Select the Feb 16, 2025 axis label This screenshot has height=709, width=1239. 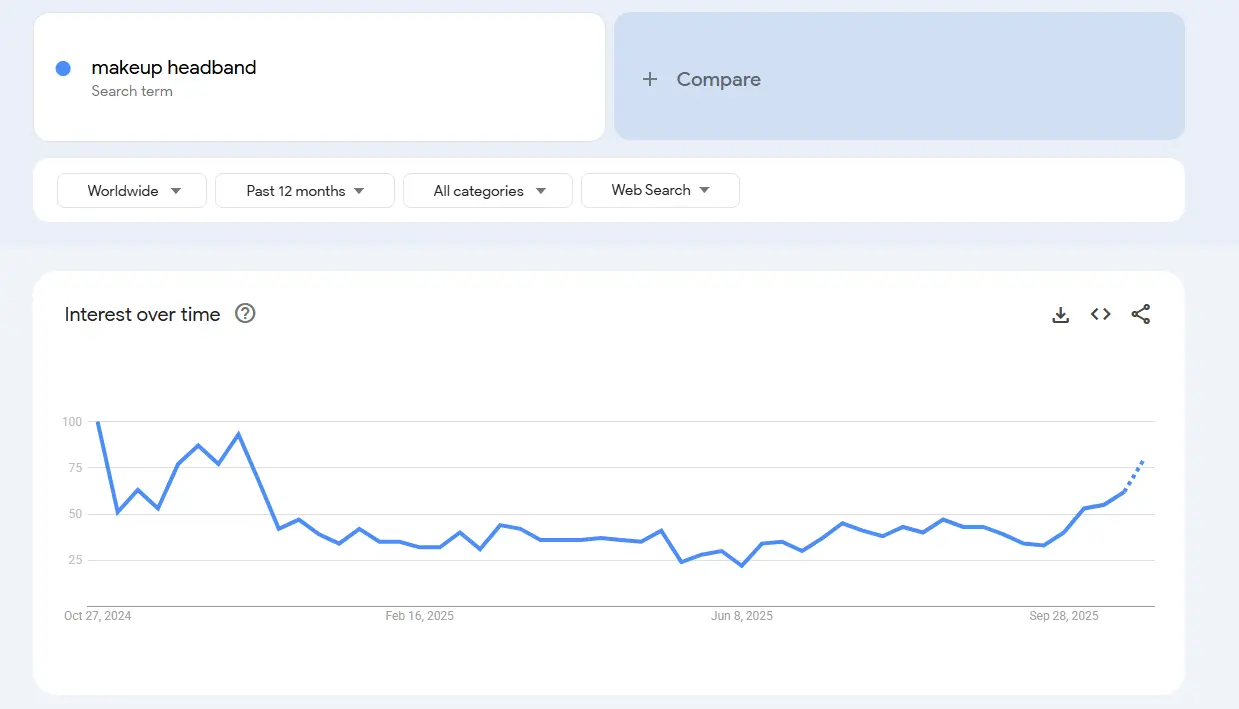tap(419, 616)
